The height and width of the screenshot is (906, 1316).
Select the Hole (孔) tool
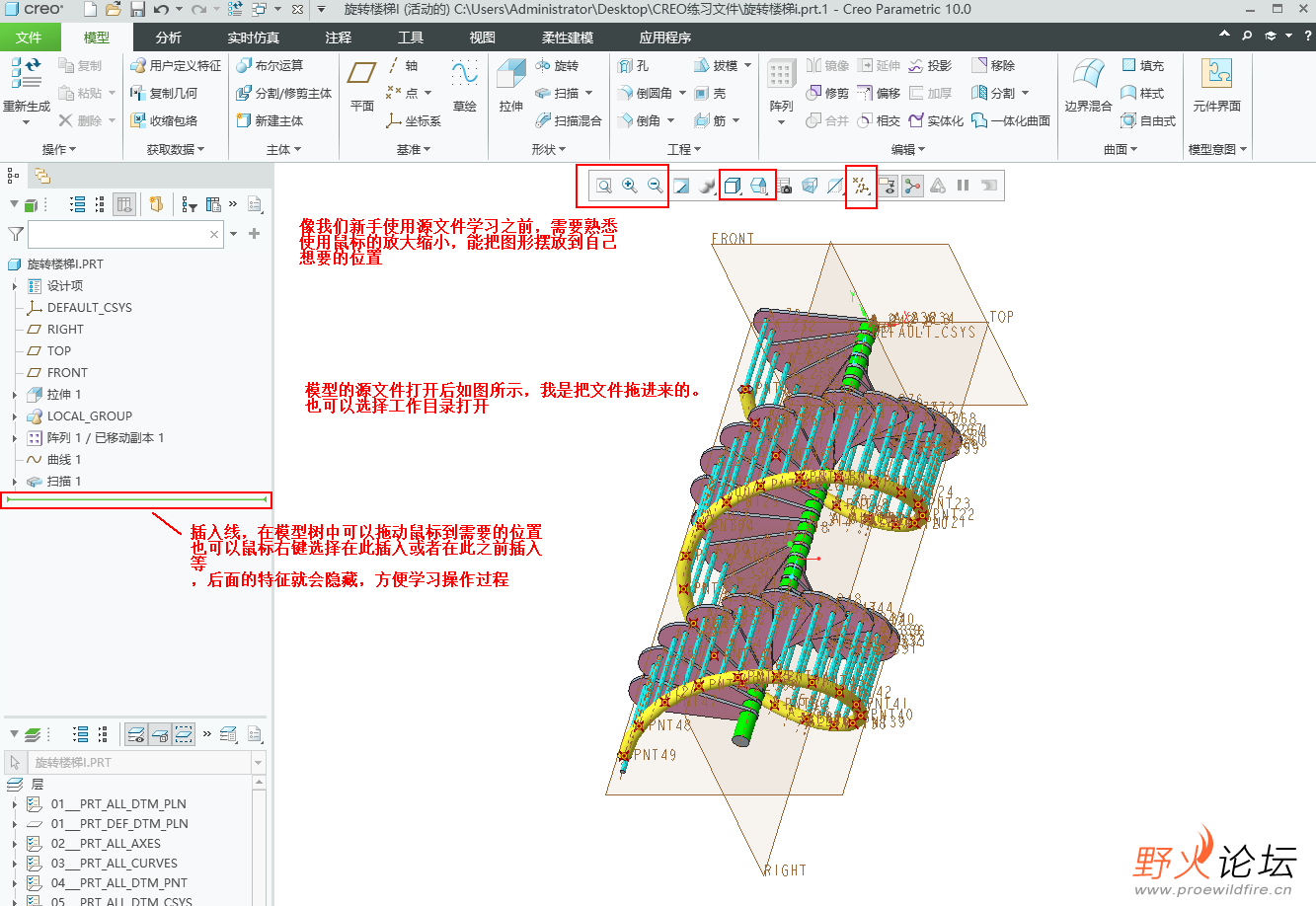[x=633, y=65]
